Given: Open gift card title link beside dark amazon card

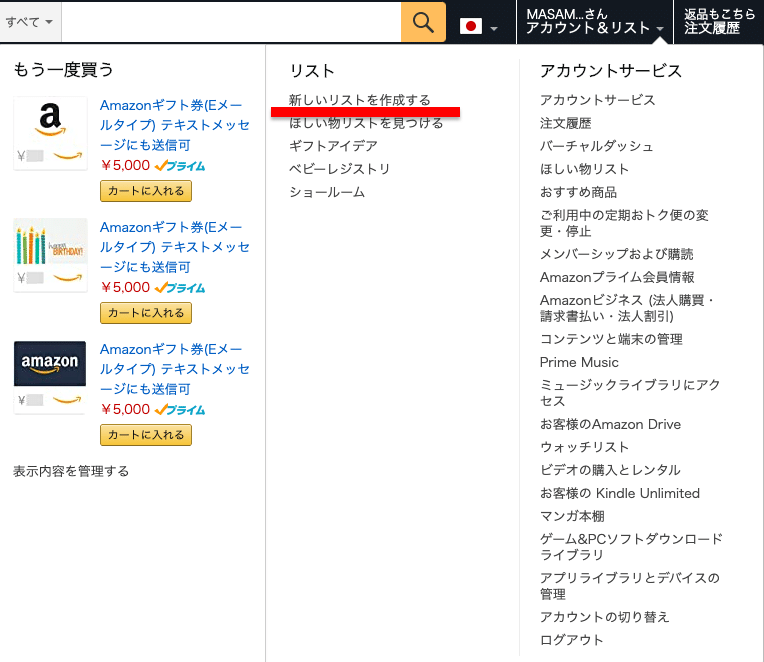Looking at the screenshot, I should point(174,369).
